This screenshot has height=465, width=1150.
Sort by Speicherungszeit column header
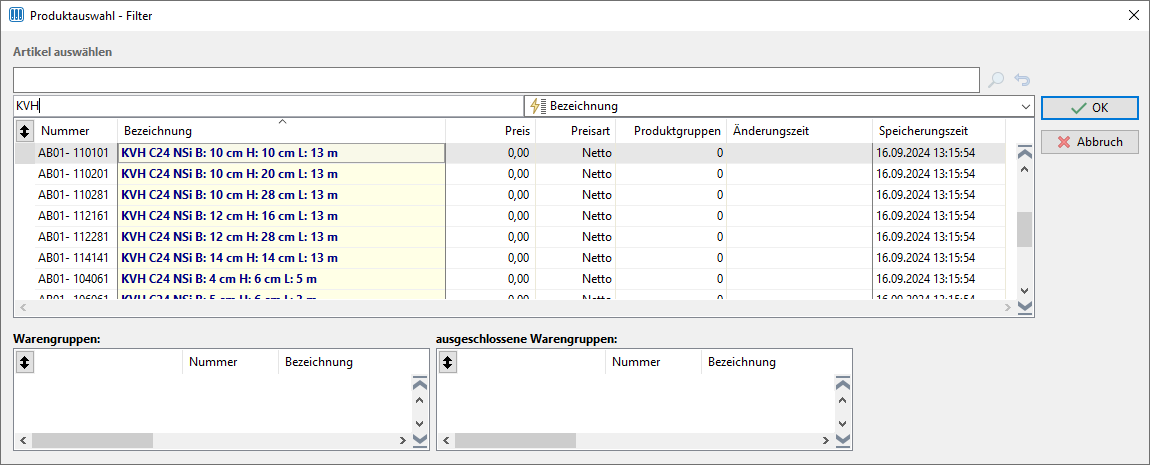pyautogui.click(x=939, y=131)
